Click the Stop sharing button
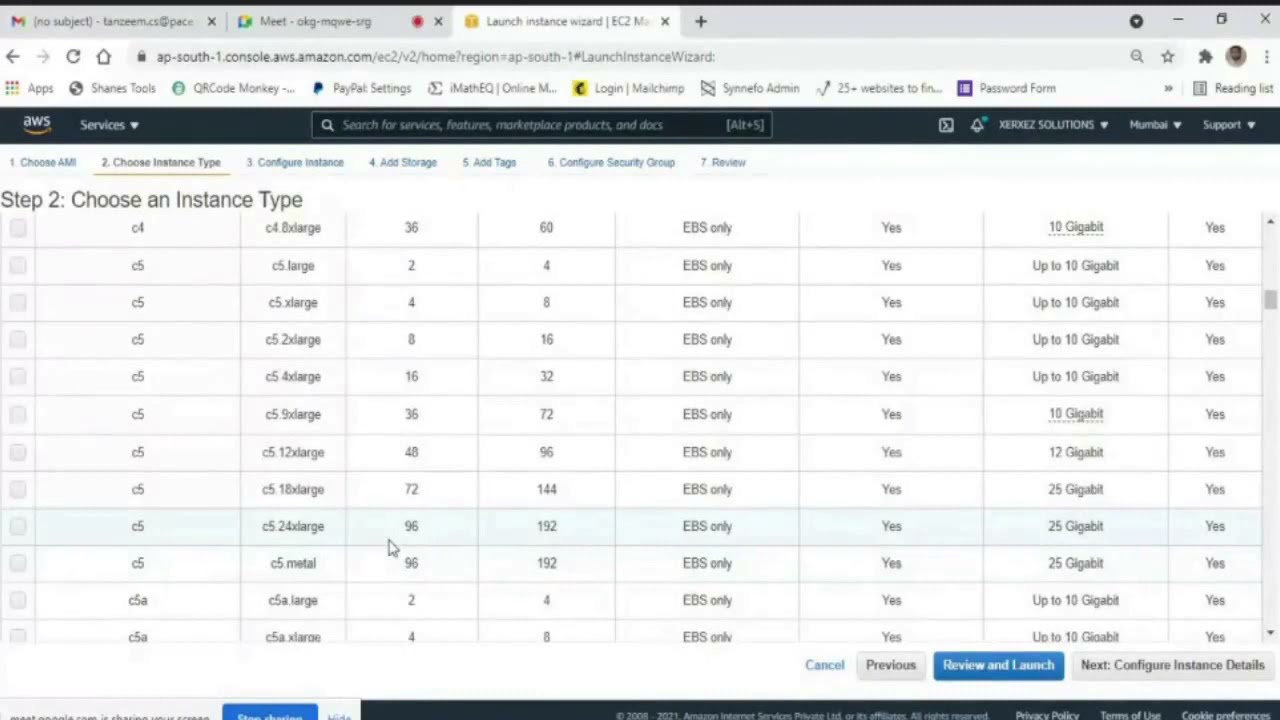 pyautogui.click(x=270, y=714)
